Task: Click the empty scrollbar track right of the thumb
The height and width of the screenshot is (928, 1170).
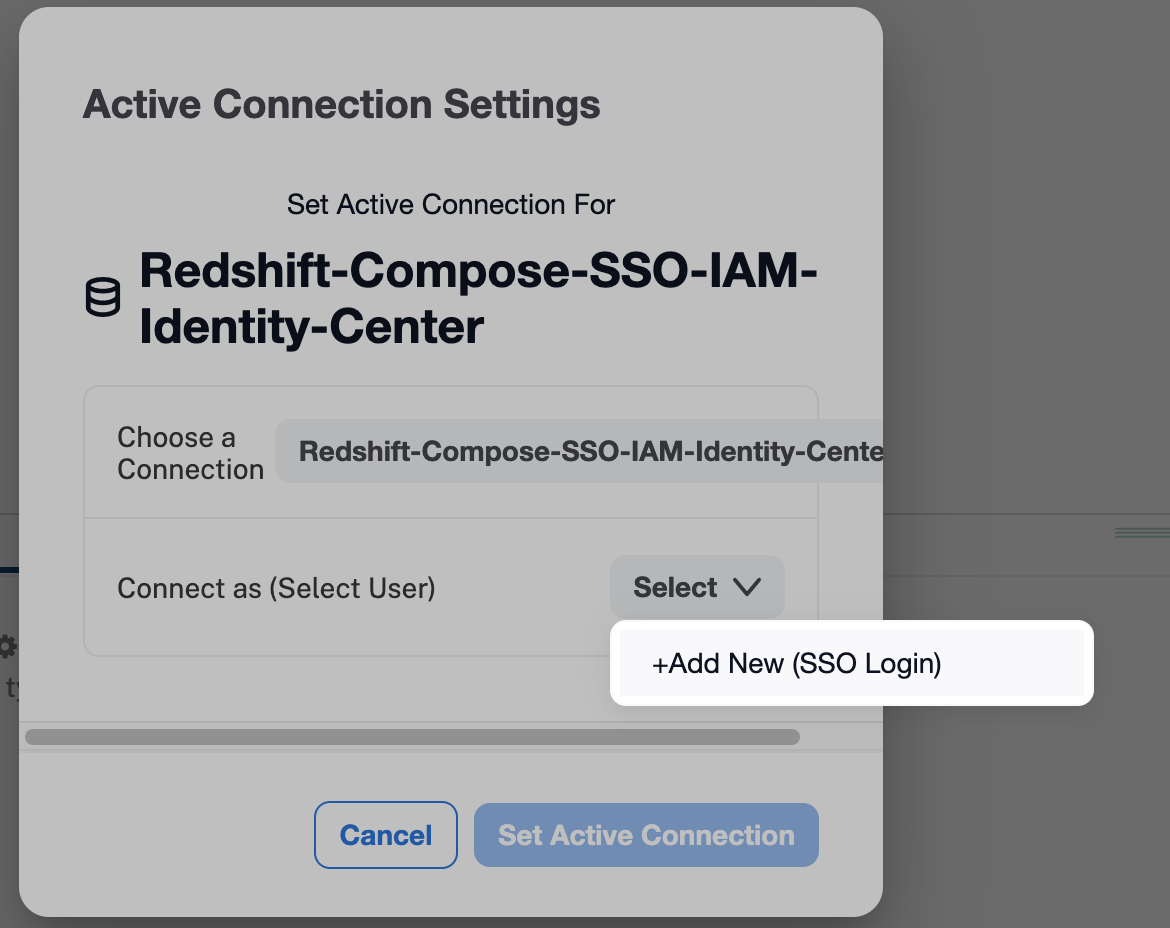Action: coord(840,737)
